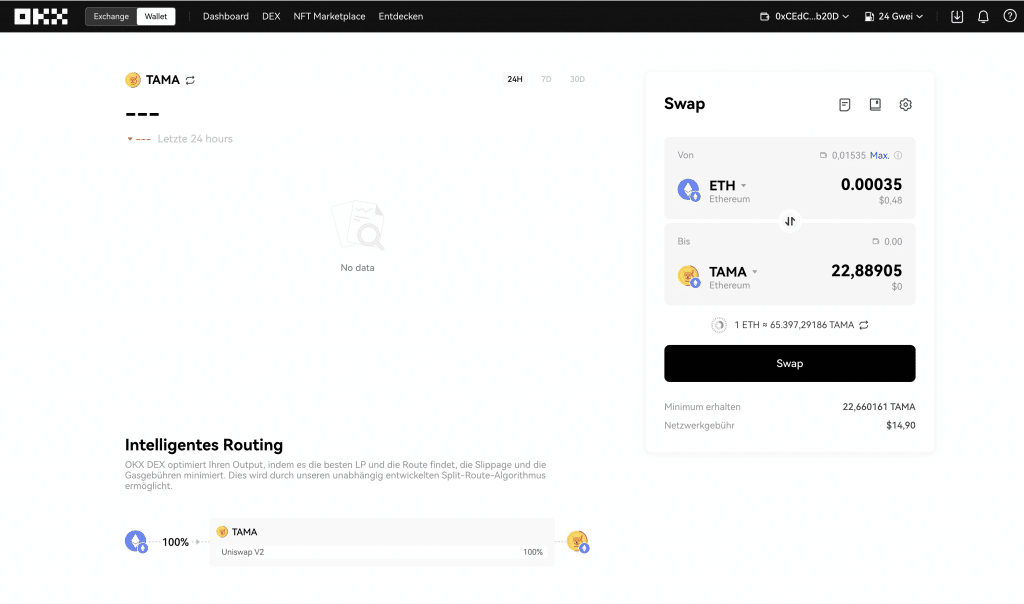1024x604 pixels.
Task: Click the OKX logo
Action: [41, 16]
